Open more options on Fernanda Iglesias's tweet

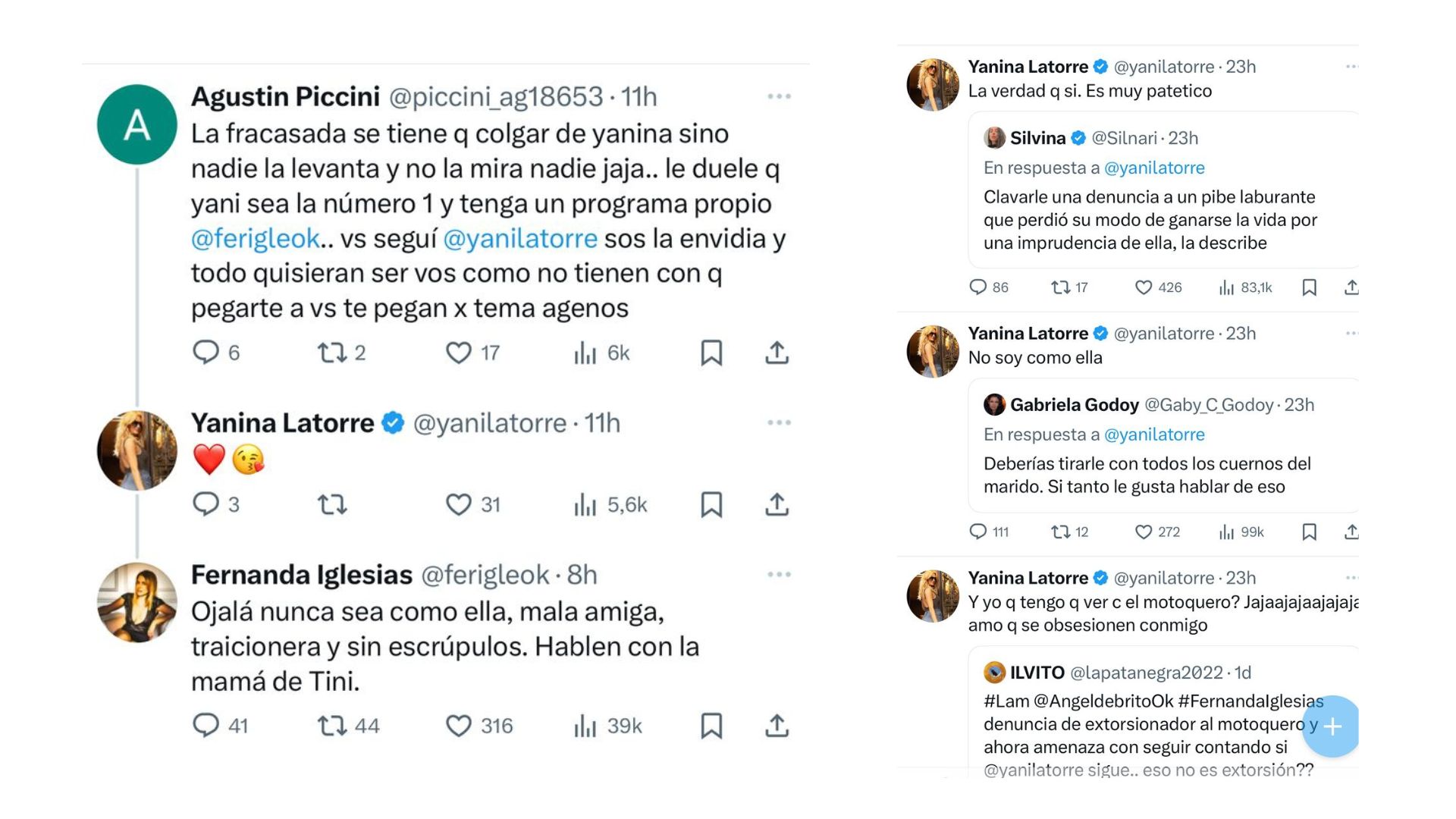pyautogui.click(x=779, y=574)
